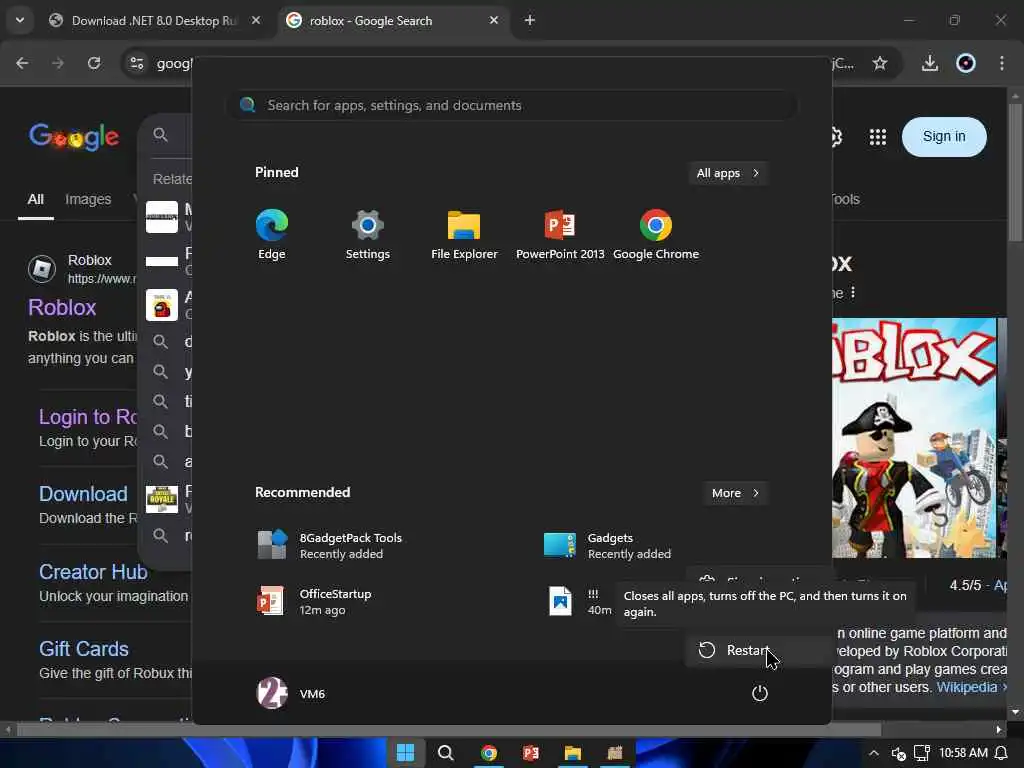
Task: Select the All search results tab
Action: point(35,199)
